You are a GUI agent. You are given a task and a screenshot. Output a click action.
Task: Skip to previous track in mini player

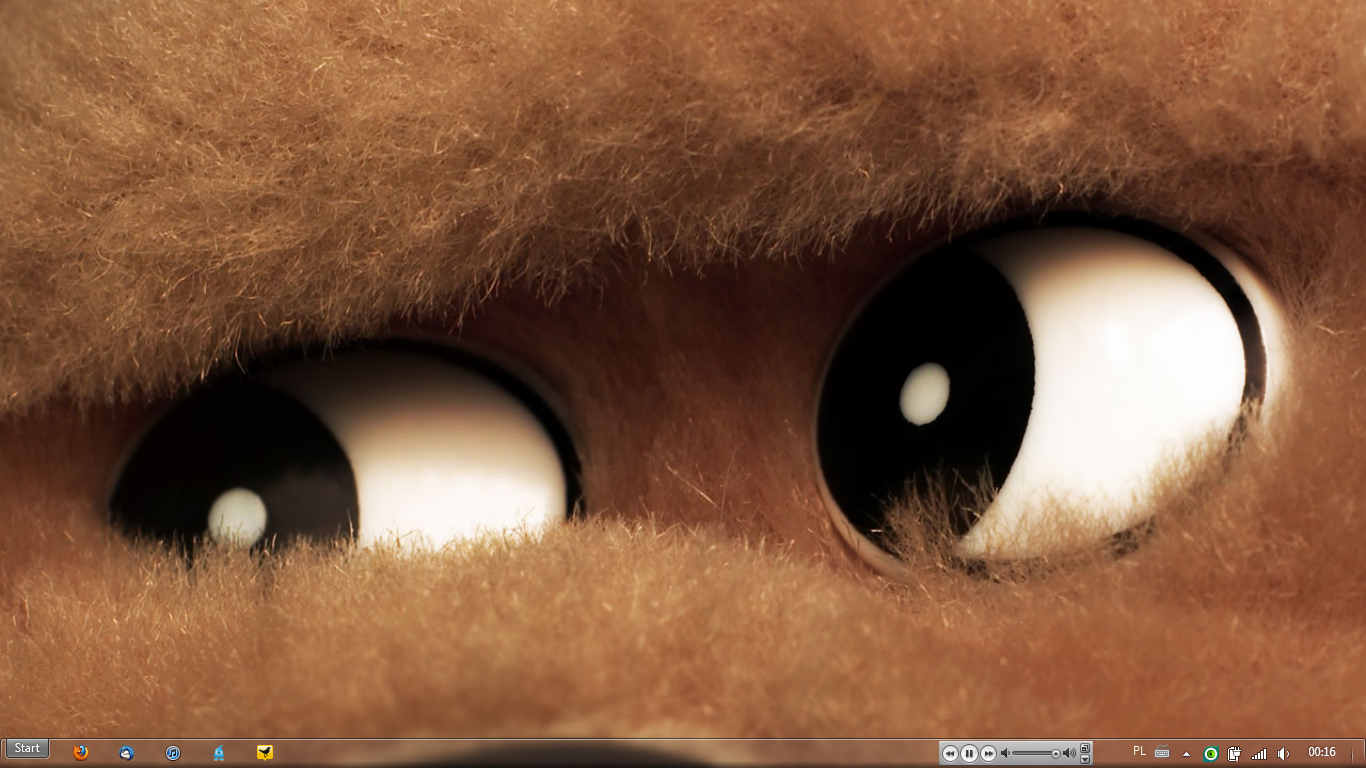[950, 753]
